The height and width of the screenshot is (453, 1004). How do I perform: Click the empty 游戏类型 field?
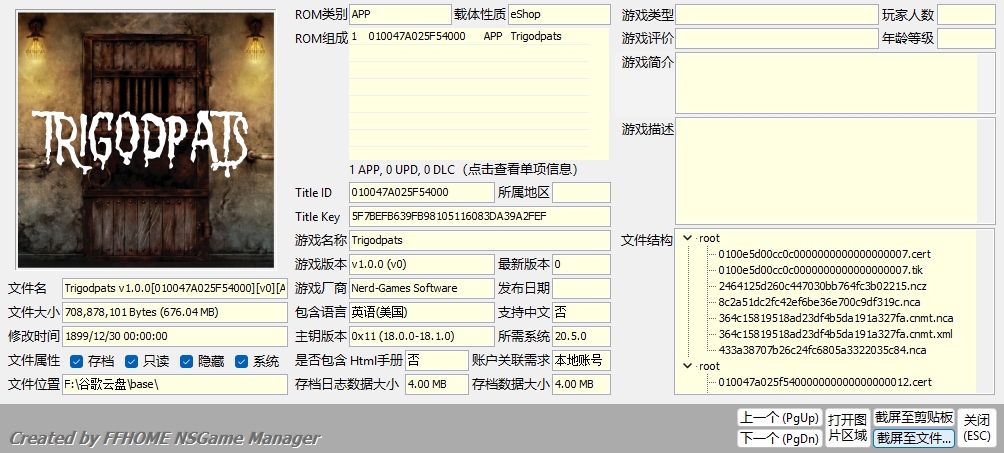point(777,14)
